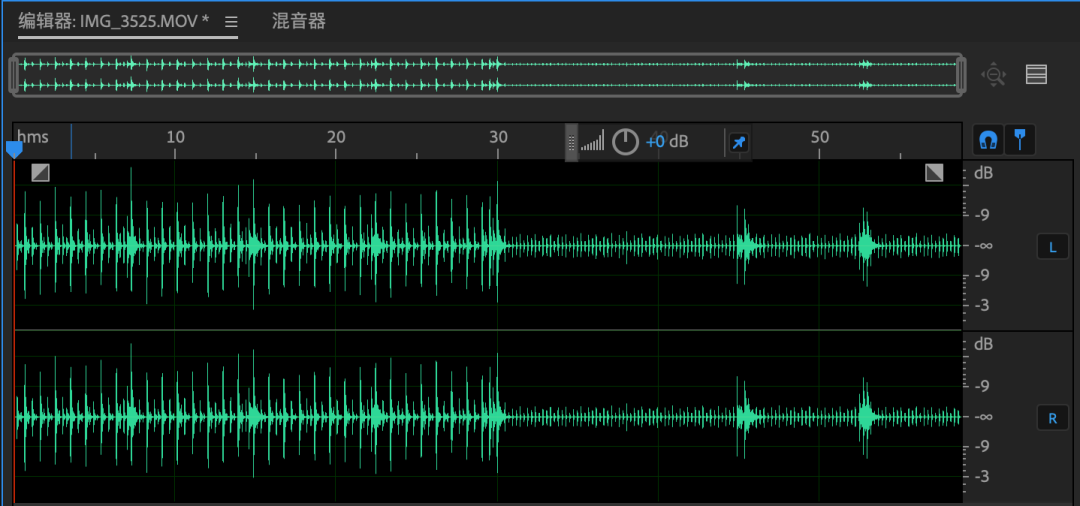The image size is (1080, 506).
Task: Click the HUD signal bars icon
Action: (x=593, y=142)
